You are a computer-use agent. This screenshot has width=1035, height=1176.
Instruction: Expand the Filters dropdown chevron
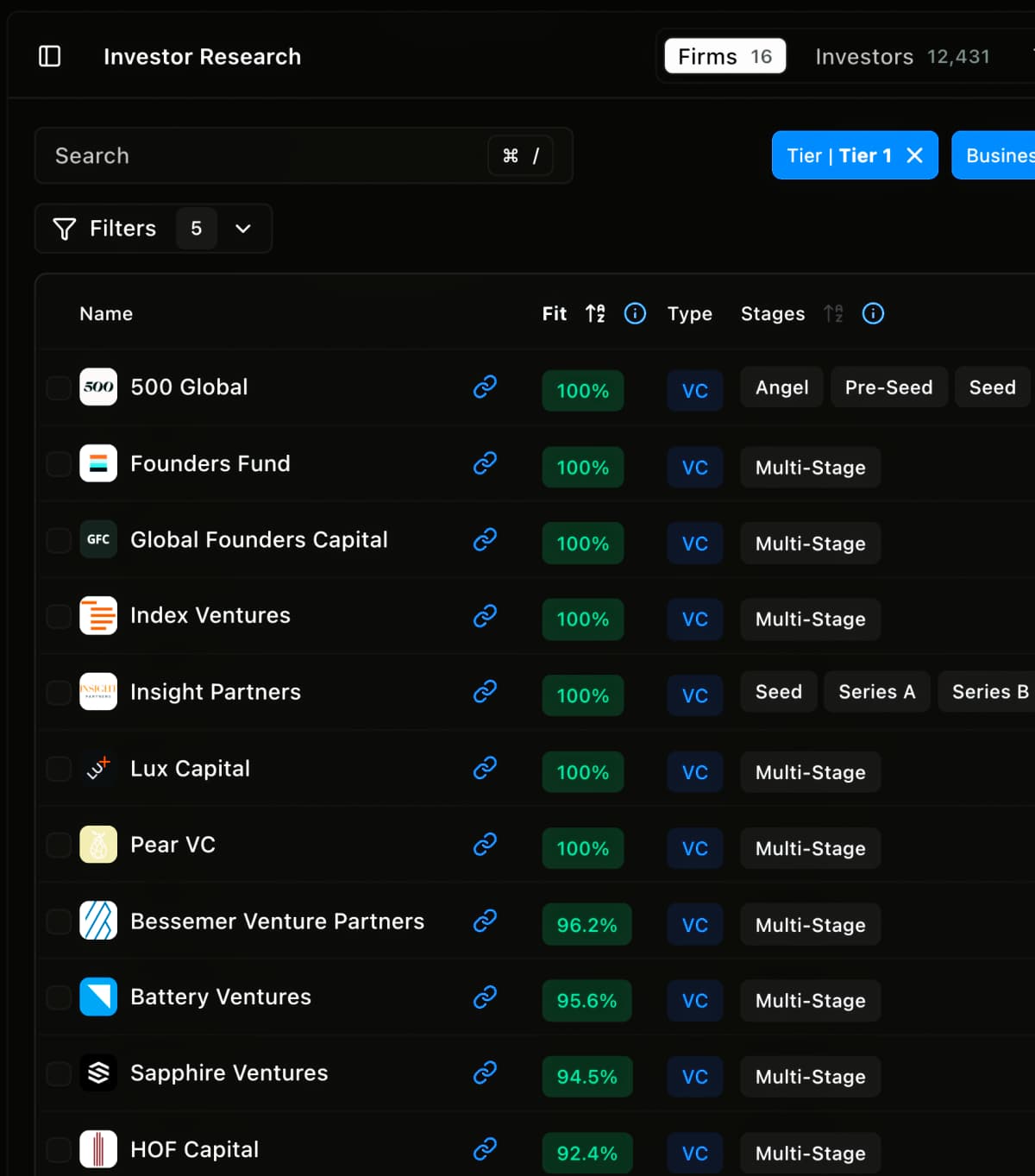click(x=243, y=229)
